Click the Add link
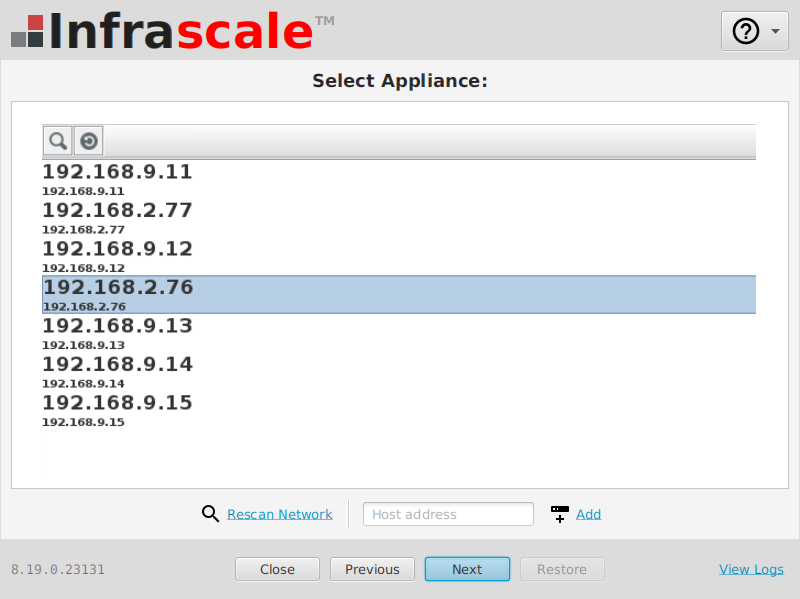The height and width of the screenshot is (599, 800). click(x=588, y=514)
